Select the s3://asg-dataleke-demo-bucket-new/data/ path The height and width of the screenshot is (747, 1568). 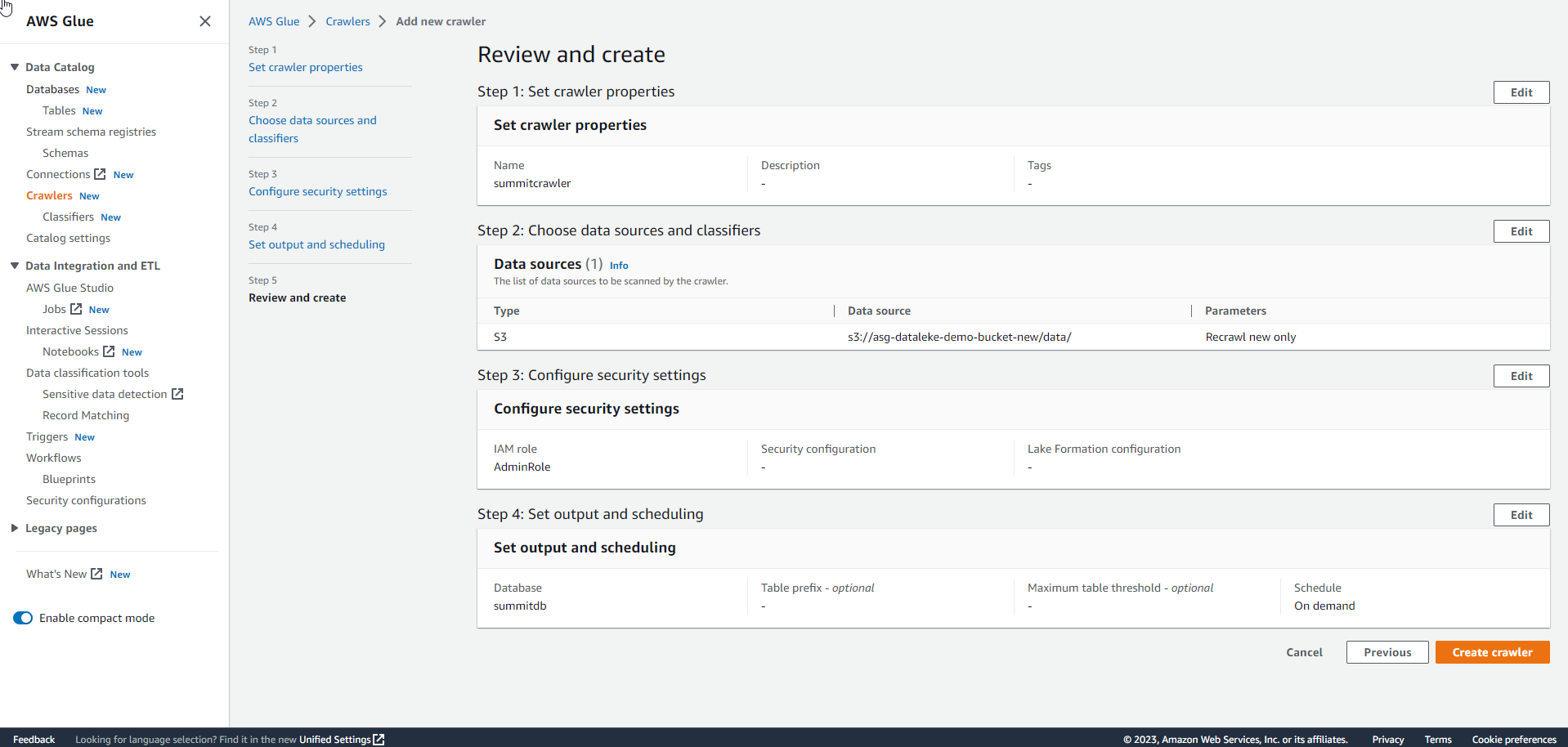[959, 337]
